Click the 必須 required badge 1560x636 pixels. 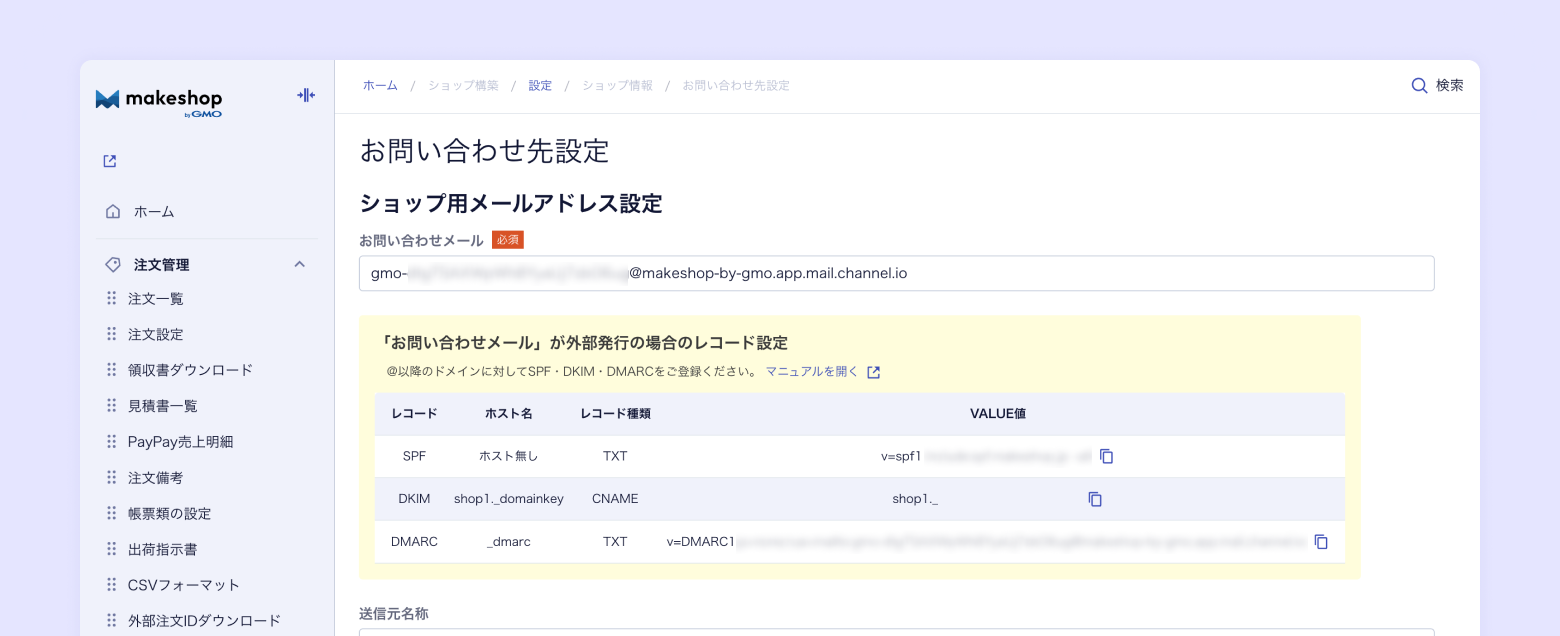(508, 240)
